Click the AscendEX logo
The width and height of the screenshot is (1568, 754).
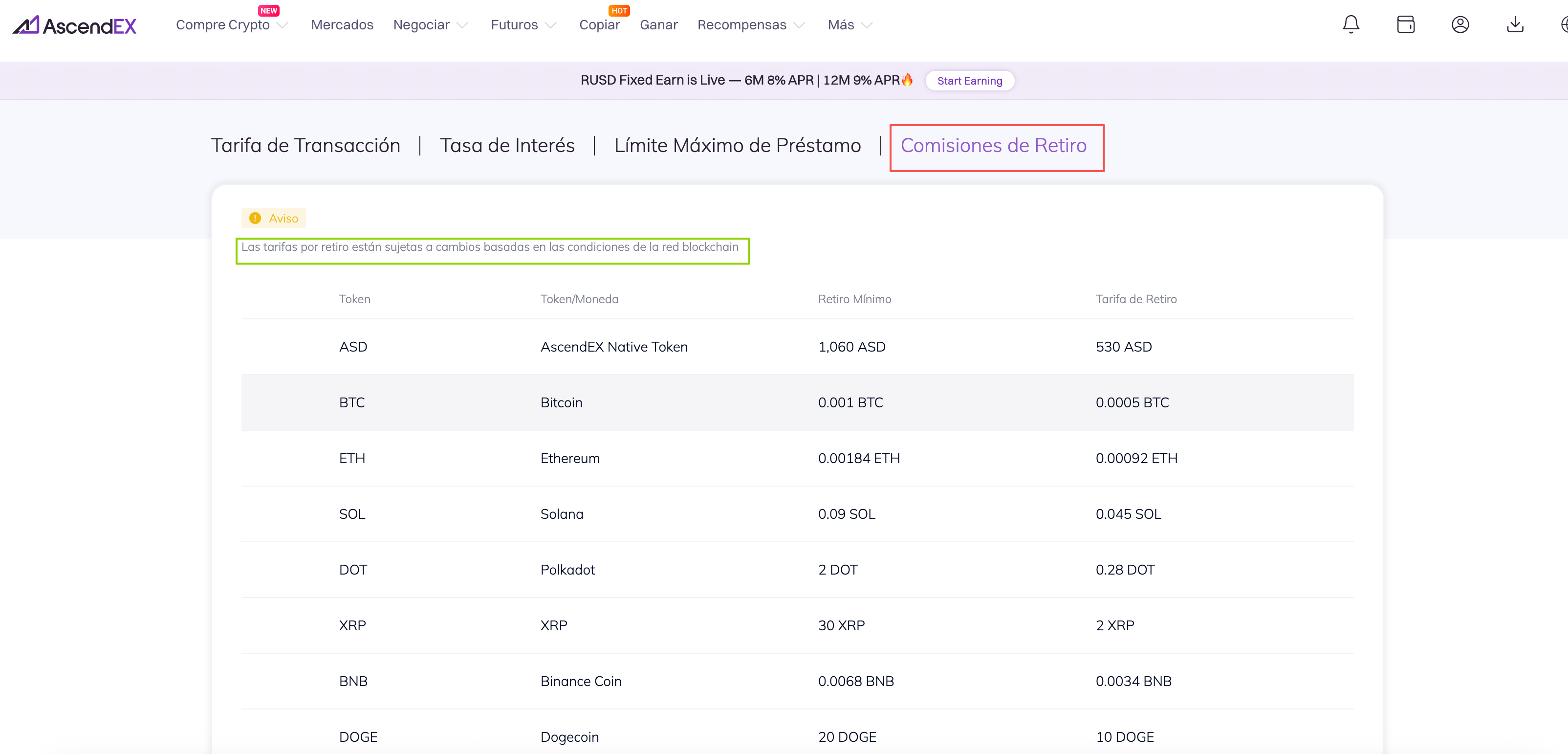(x=74, y=25)
